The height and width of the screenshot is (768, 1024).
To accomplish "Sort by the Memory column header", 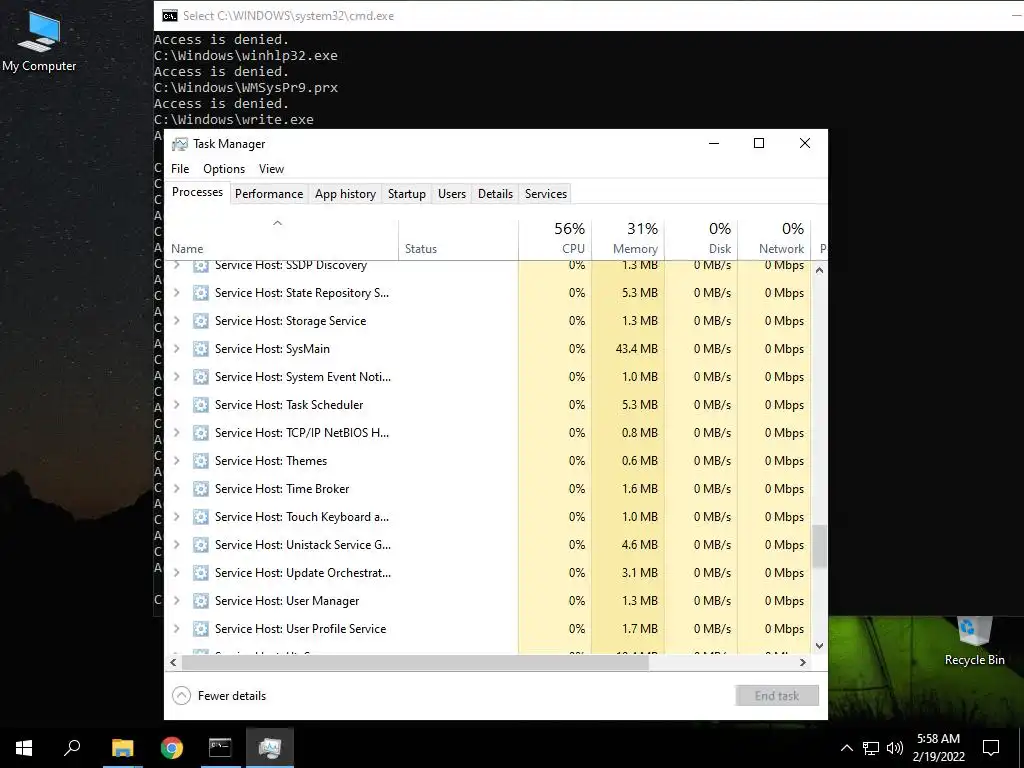I will (628, 238).
